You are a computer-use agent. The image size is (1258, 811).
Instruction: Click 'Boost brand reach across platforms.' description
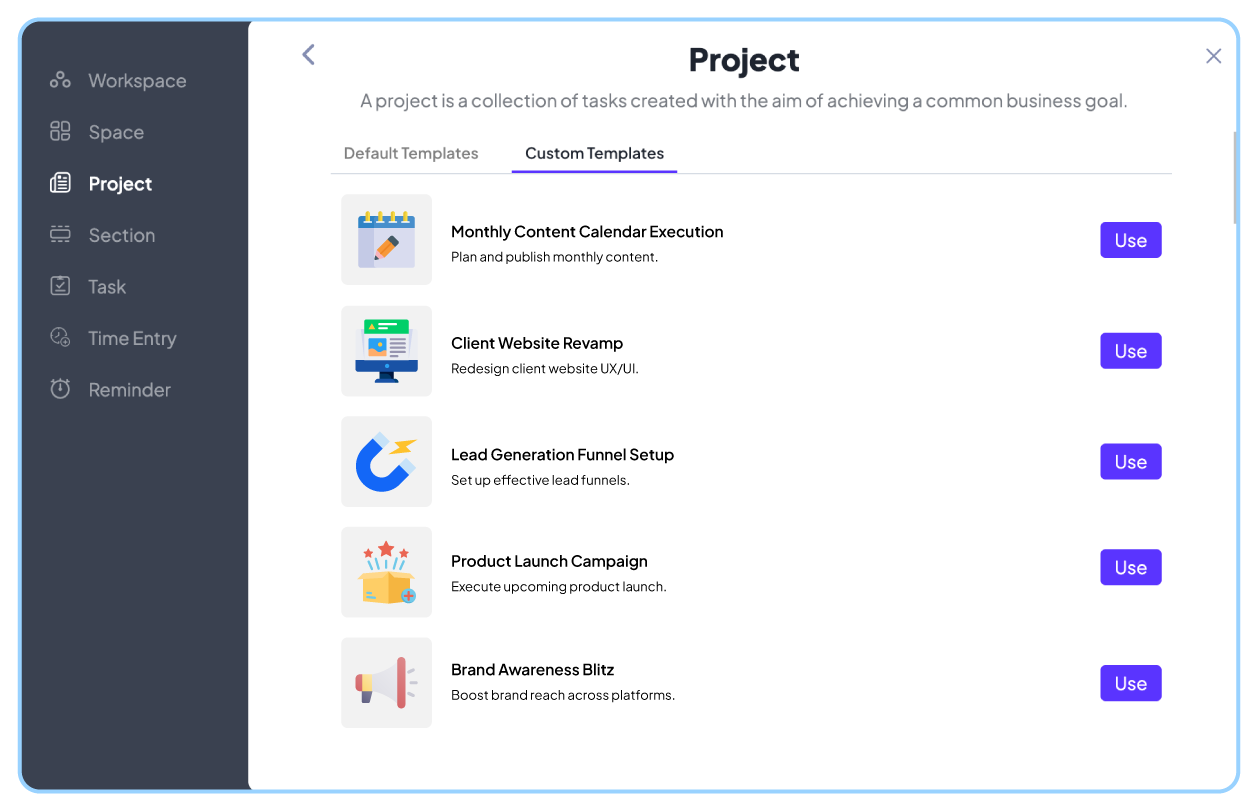[563, 695]
